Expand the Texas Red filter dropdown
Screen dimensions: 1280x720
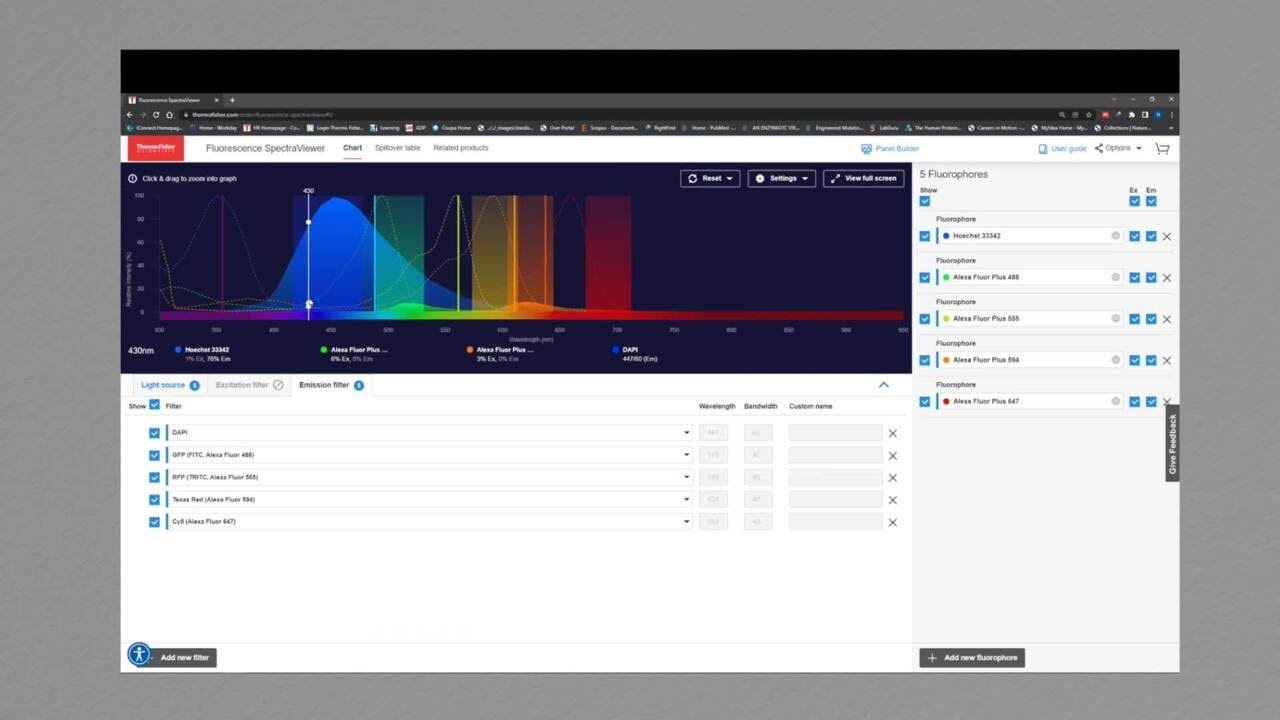coord(686,499)
